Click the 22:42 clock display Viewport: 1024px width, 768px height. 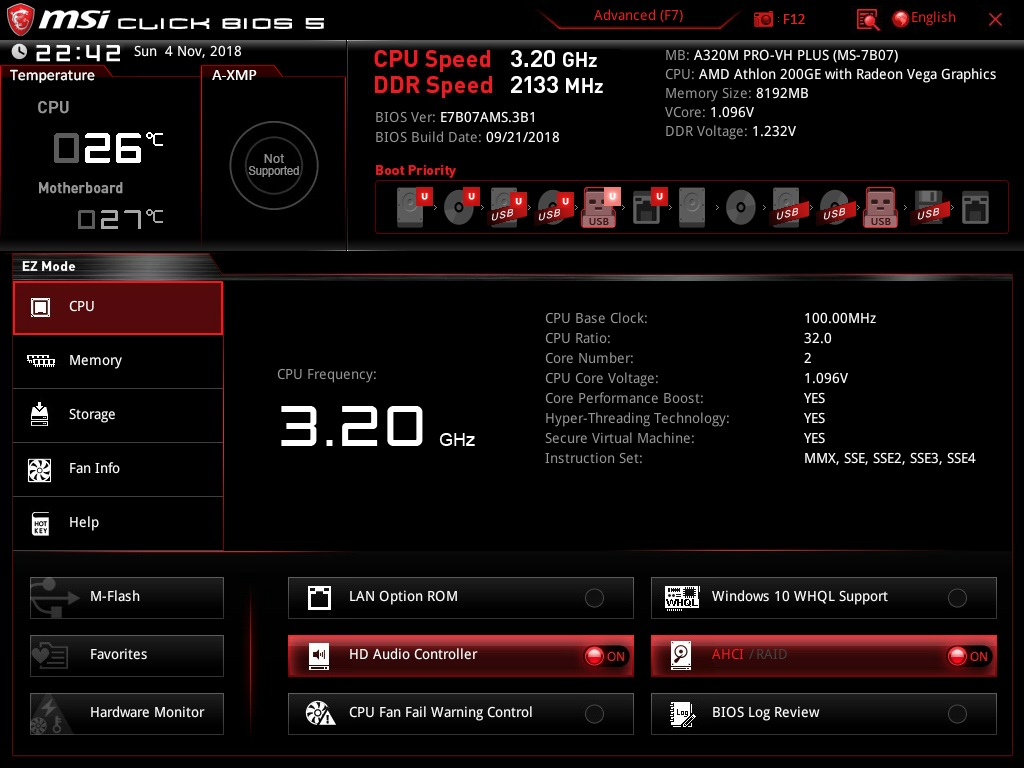click(x=78, y=52)
